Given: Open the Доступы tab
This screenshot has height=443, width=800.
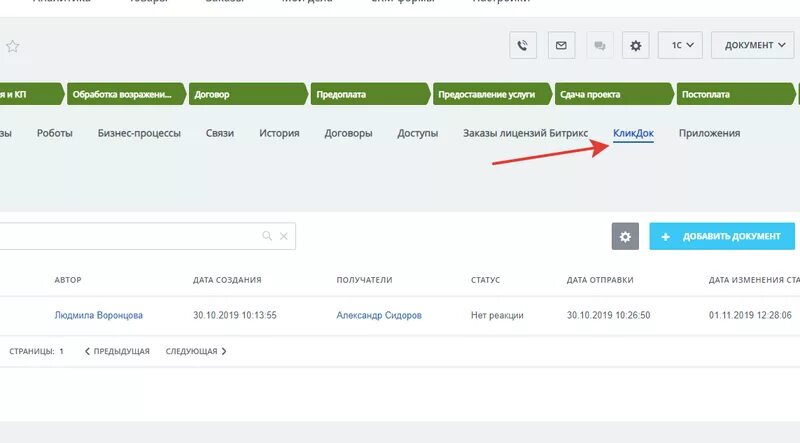Looking at the screenshot, I should pos(417,133).
